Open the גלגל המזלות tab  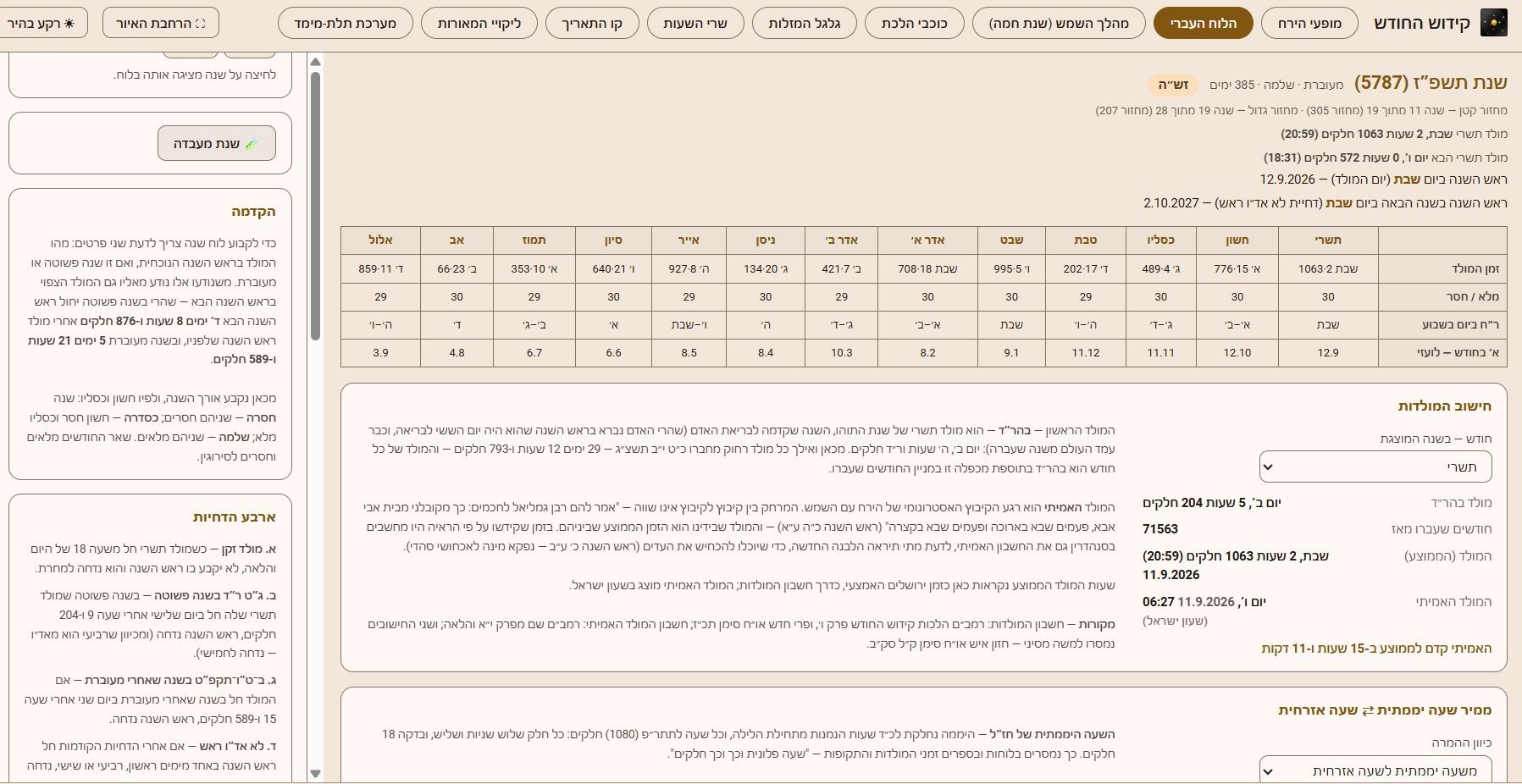point(805,24)
